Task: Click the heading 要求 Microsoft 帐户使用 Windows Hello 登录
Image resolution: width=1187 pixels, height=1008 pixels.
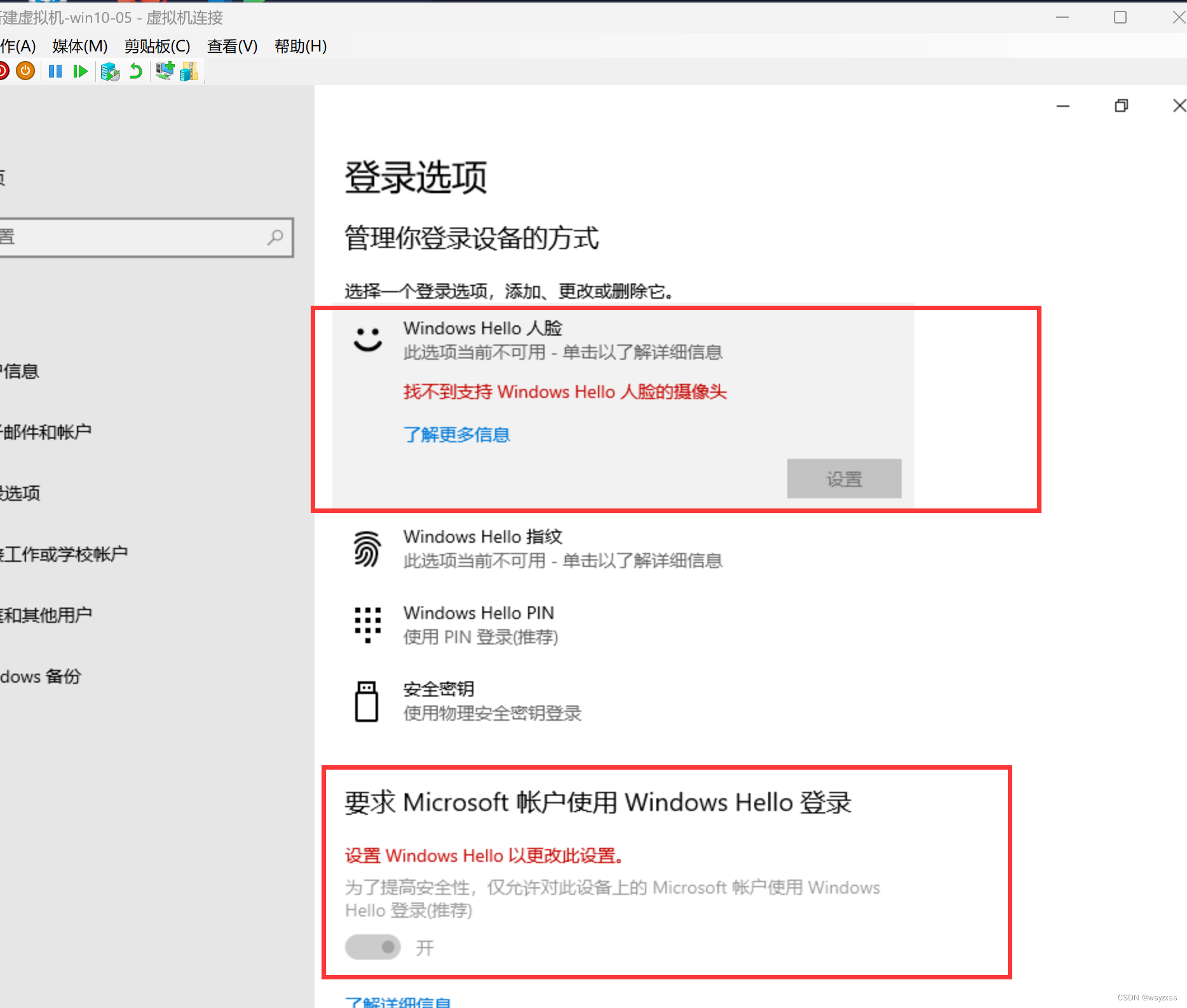Action: point(598,802)
